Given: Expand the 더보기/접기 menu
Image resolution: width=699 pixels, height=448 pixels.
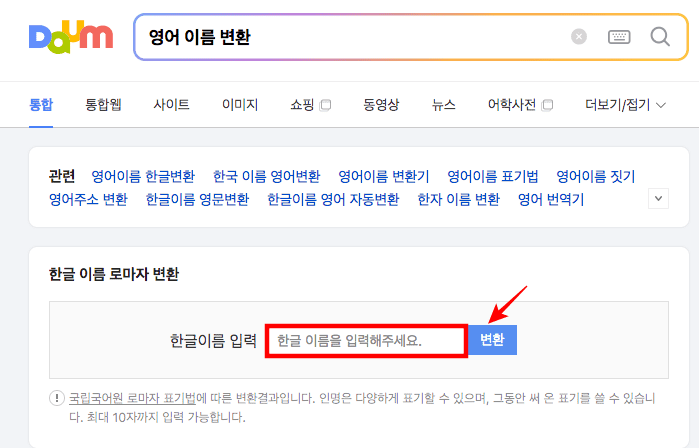Looking at the screenshot, I should click(x=625, y=105).
